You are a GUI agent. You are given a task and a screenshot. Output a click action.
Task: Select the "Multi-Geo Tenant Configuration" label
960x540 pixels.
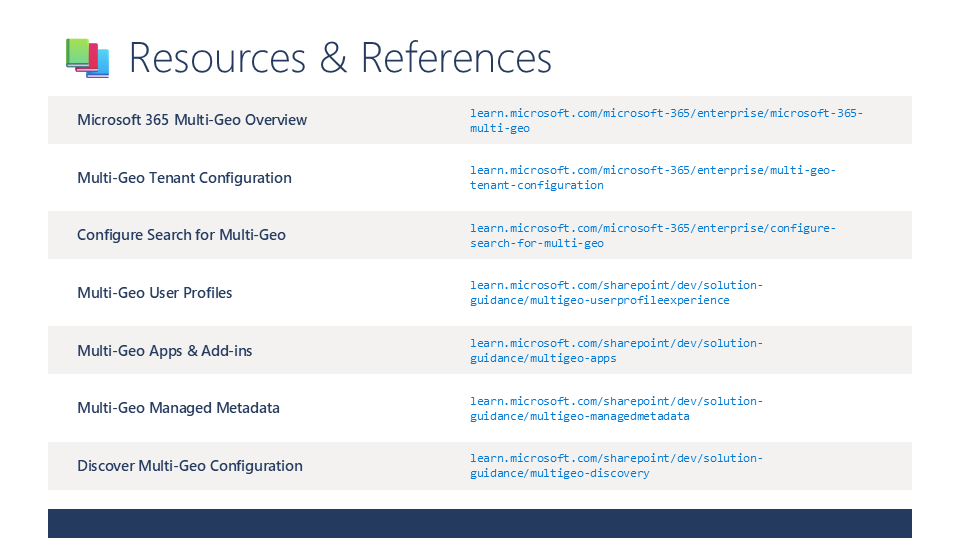(x=184, y=178)
